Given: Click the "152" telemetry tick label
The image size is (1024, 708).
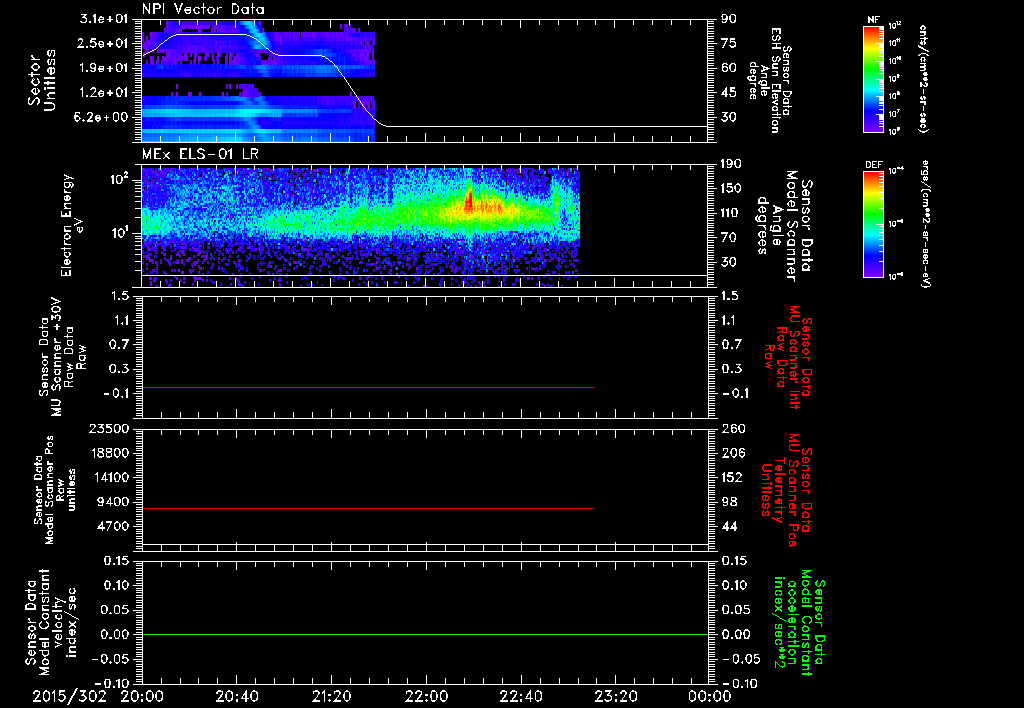Looking at the screenshot, I should click(732, 477).
